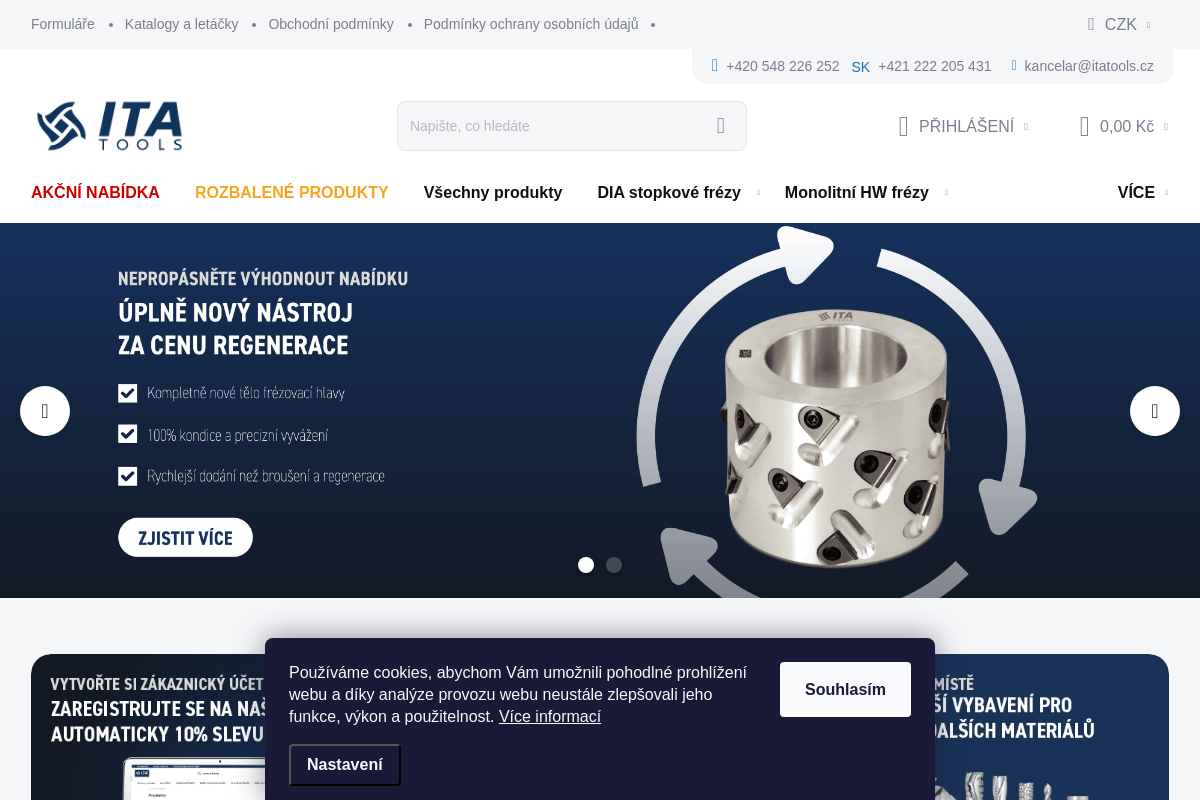Click ZJISTIT VÍCE banner button
The height and width of the screenshot is (800, 1200).
tap(186, 537)
